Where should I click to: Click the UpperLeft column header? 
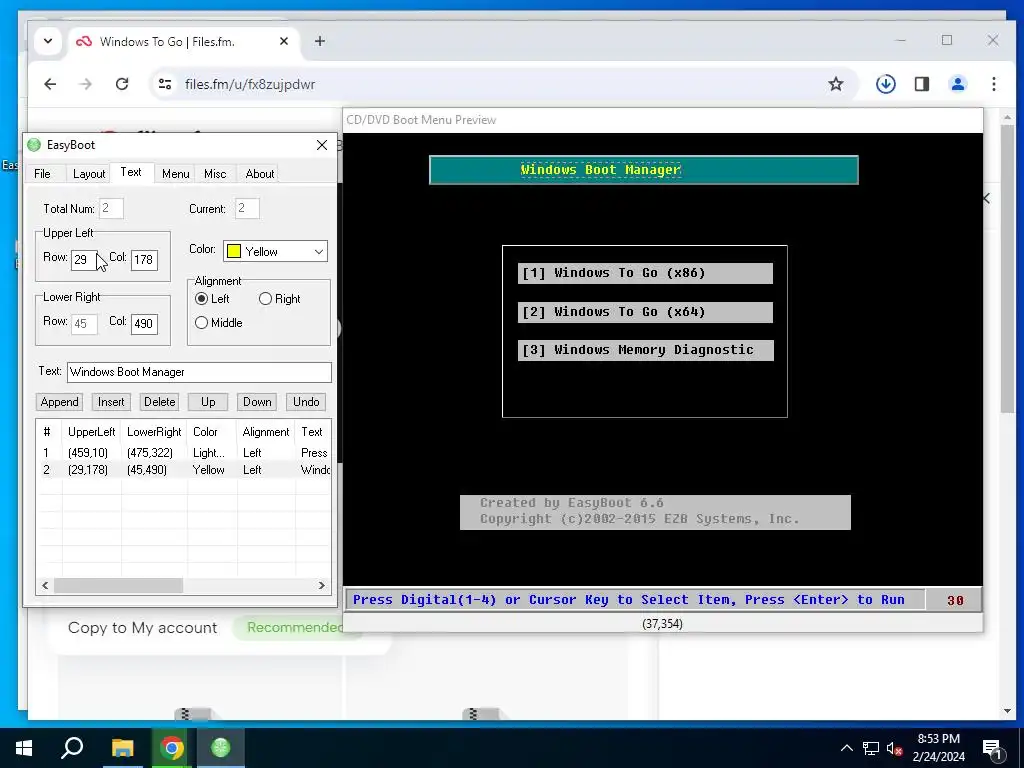tap(91, 432)
